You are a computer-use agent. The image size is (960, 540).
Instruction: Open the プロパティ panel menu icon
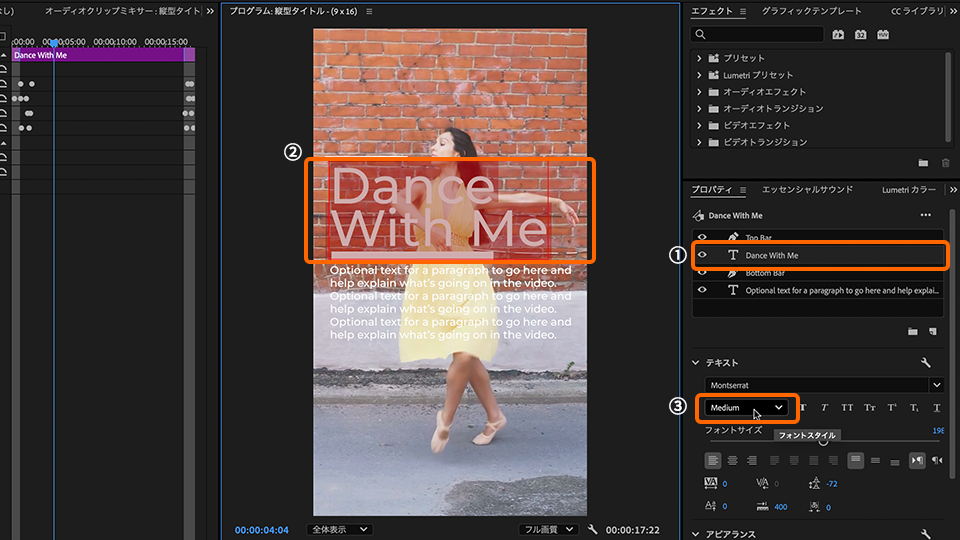tap(743, 190)
